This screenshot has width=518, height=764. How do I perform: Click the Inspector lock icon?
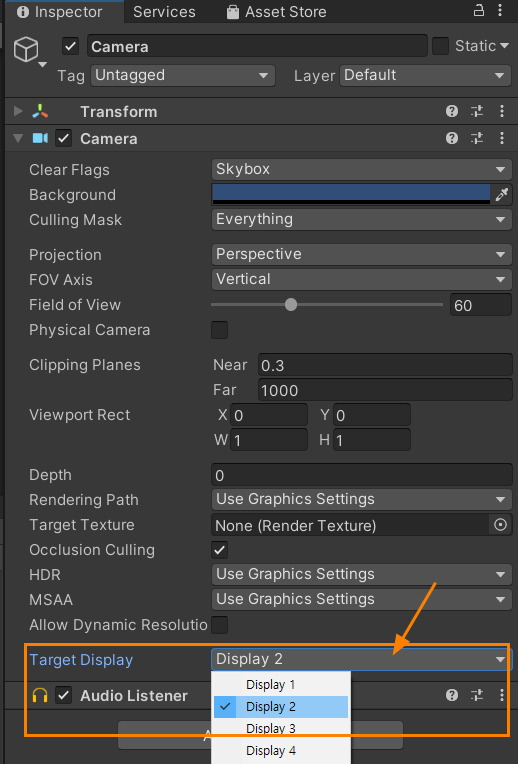pyautogui.click(x=479, y=10)
